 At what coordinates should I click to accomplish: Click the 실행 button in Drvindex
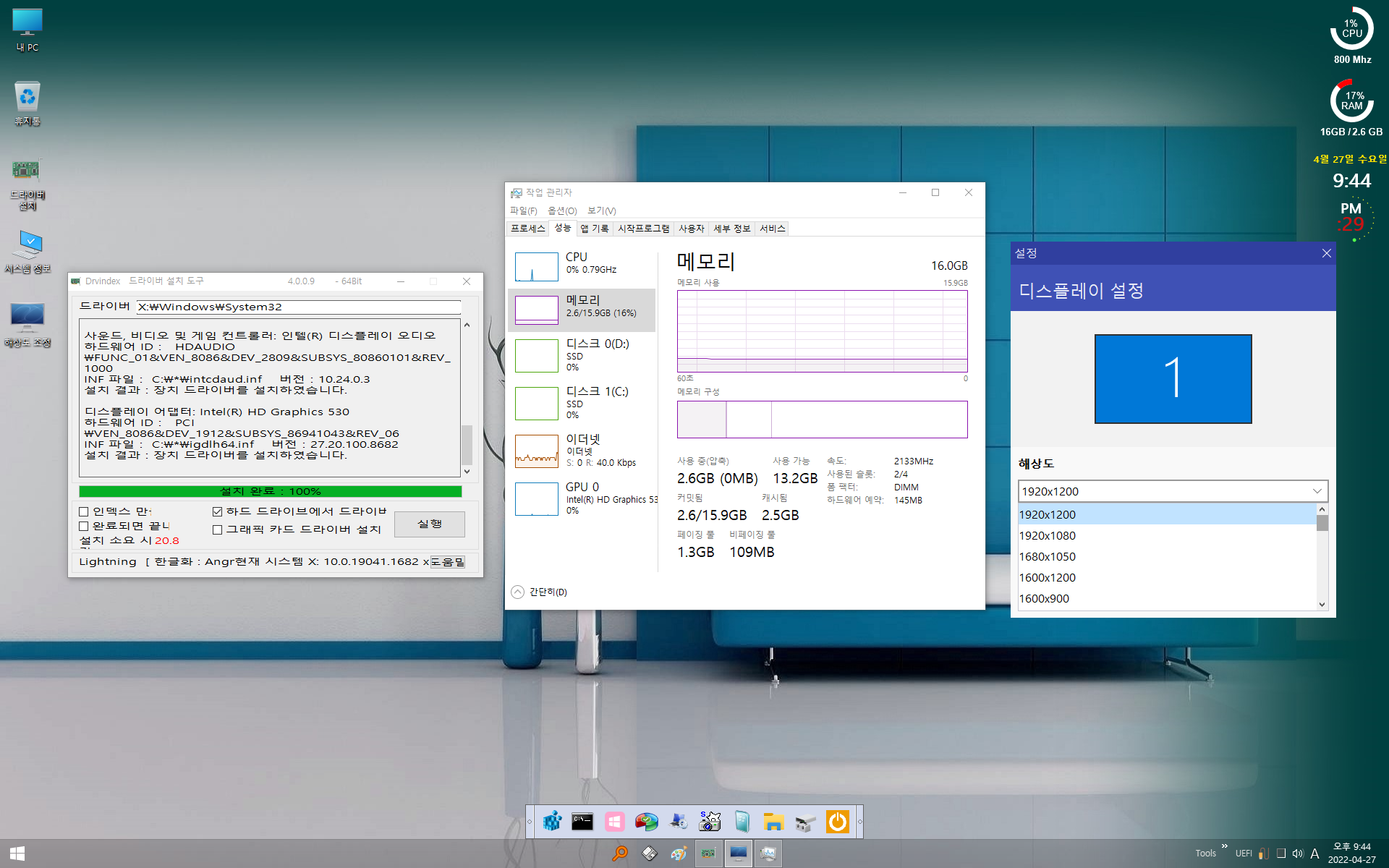[430, 524]
